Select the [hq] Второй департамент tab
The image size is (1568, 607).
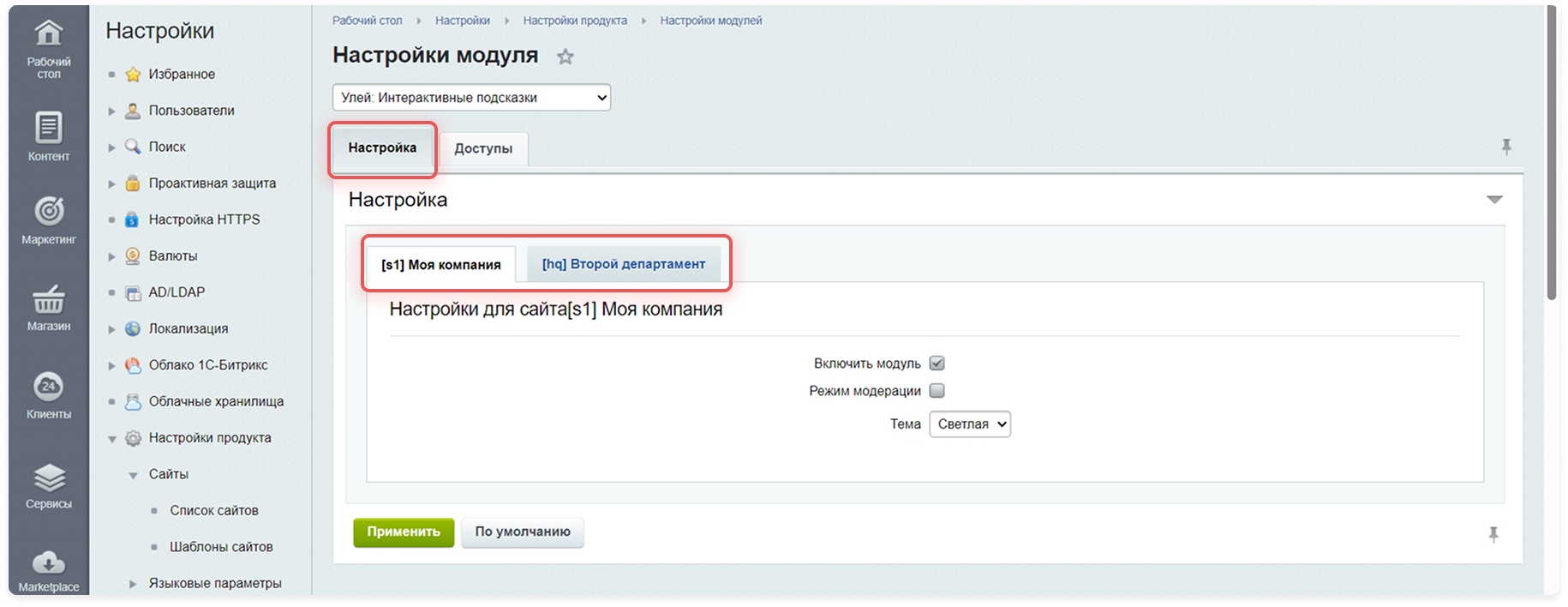623,264
